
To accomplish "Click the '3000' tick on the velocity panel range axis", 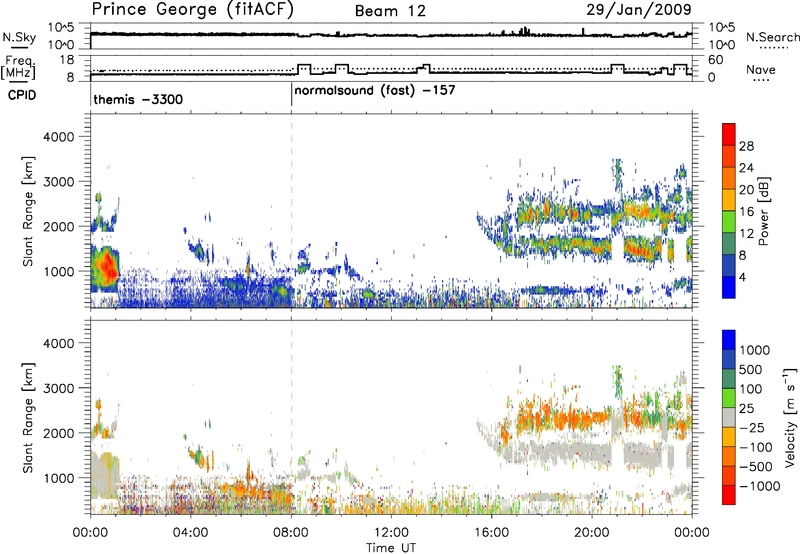I will (58, 388).
